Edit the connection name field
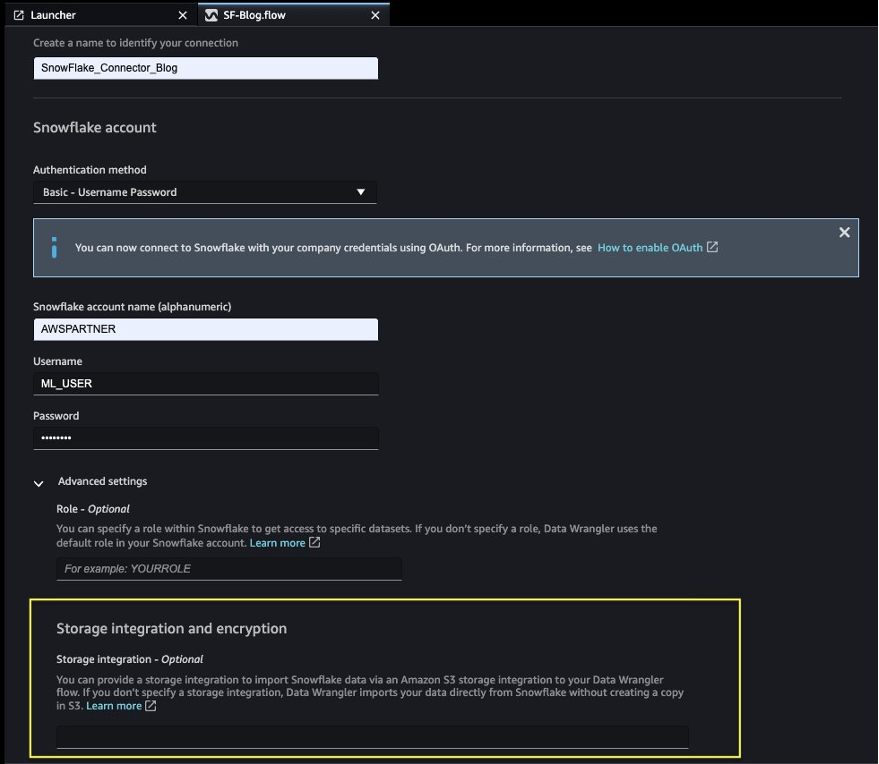This screenshot has width=879, height=764. (x=206, y=68)
